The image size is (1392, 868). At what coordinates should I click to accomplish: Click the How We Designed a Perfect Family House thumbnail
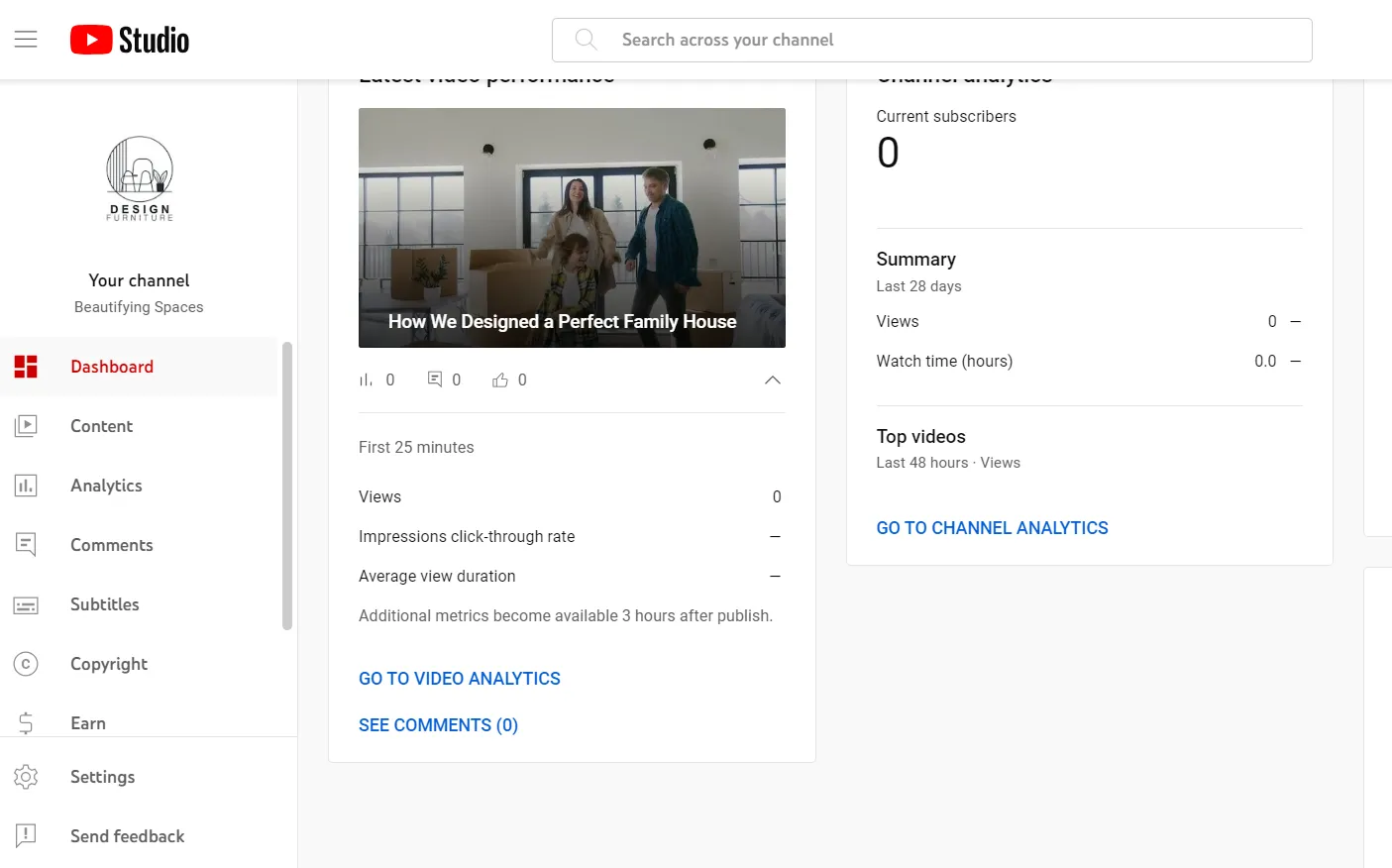pyautogui.click(x=572, y=227)
